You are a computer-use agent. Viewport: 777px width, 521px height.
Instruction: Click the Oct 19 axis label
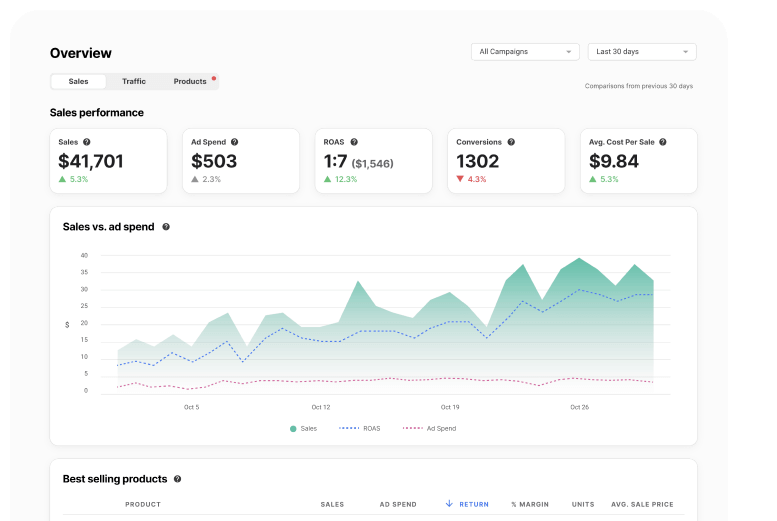(450, 407)
